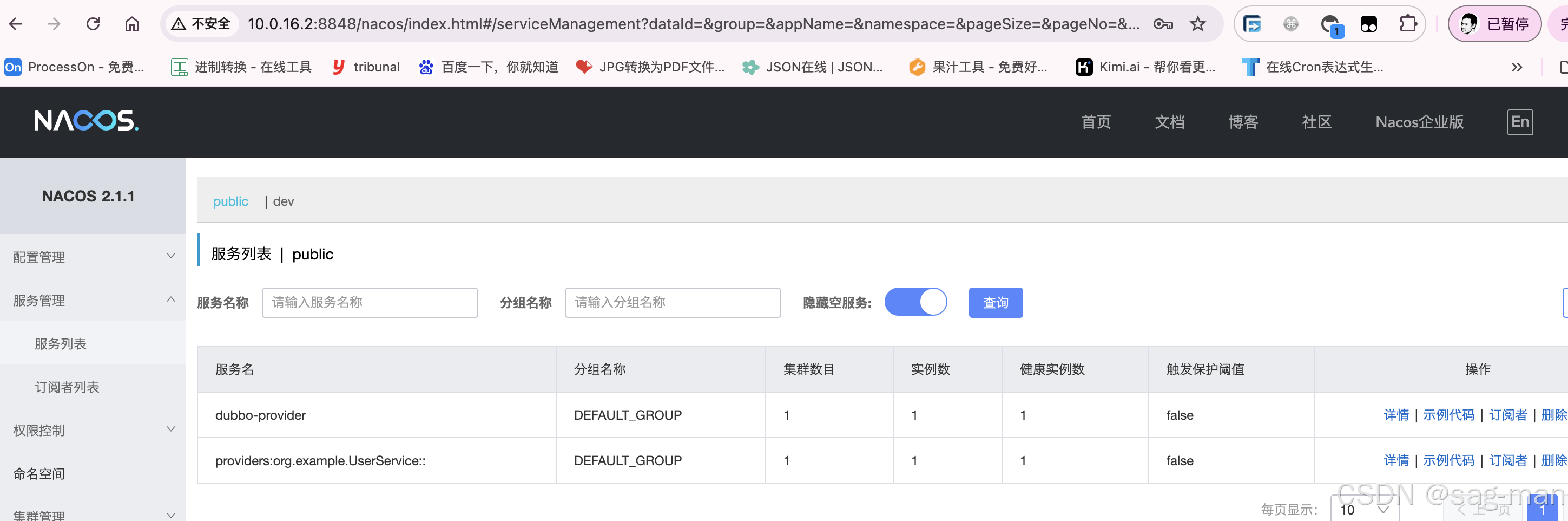The width and height of the screenshot is (1568, 521).
Task: Open the extensions puzzle icon
Action: point(1408,24)
